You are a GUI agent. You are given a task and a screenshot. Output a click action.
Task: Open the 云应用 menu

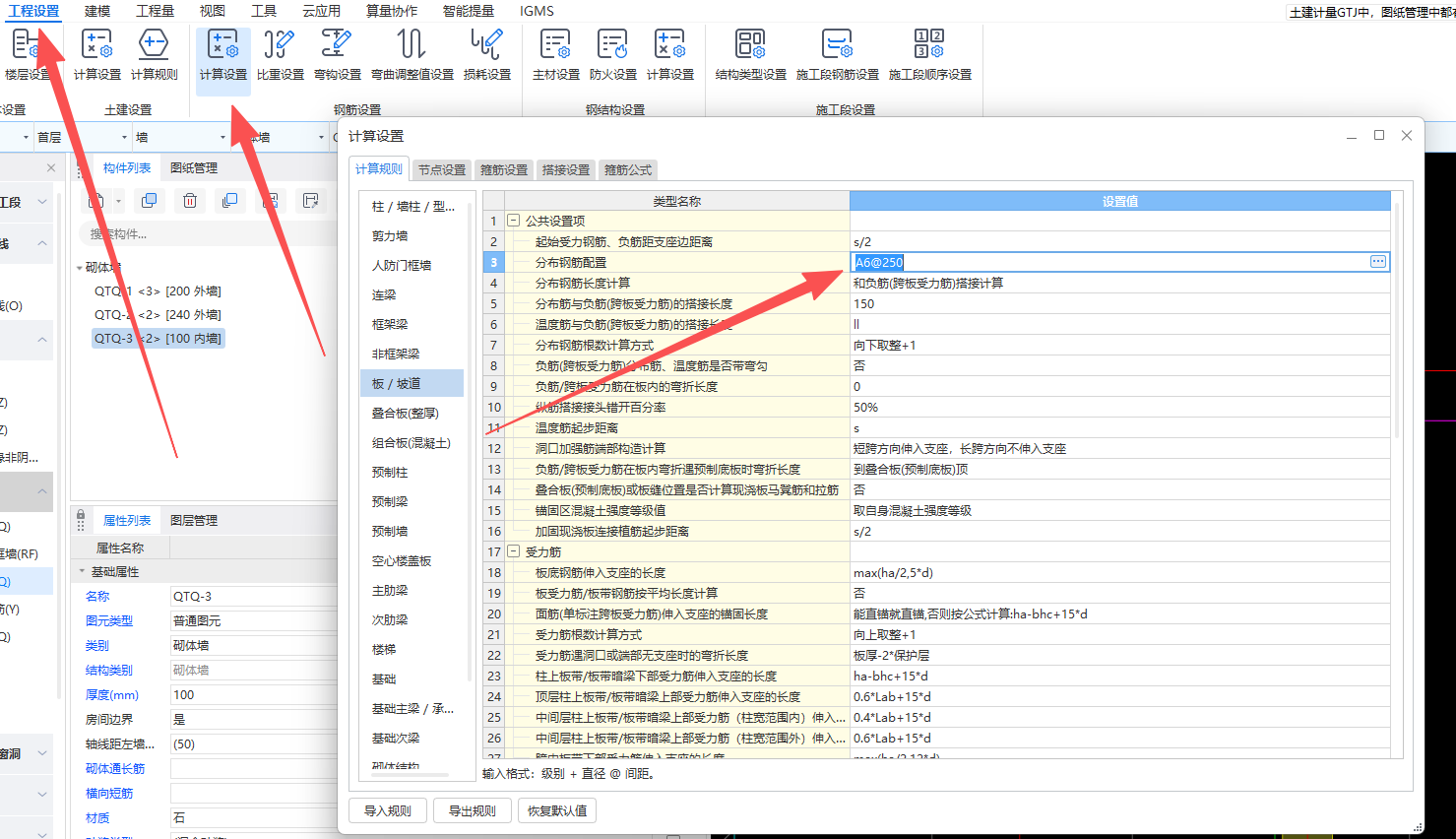[321, 11]
